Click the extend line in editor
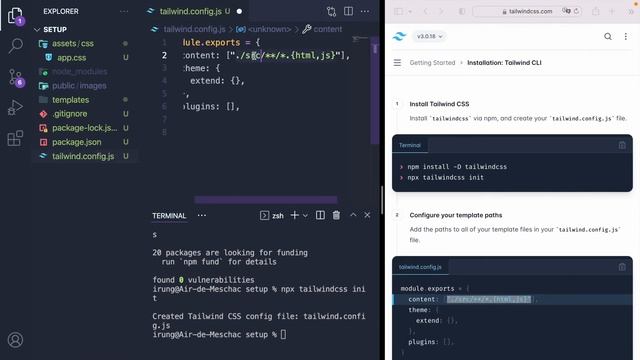 pyautogui.click(x=217, y=81)
